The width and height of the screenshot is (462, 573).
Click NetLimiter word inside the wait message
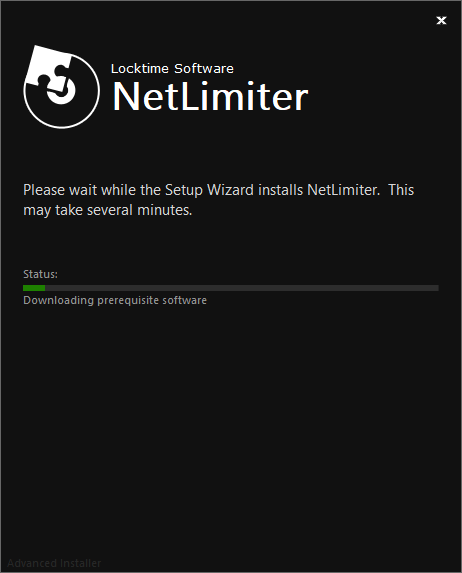344,190
